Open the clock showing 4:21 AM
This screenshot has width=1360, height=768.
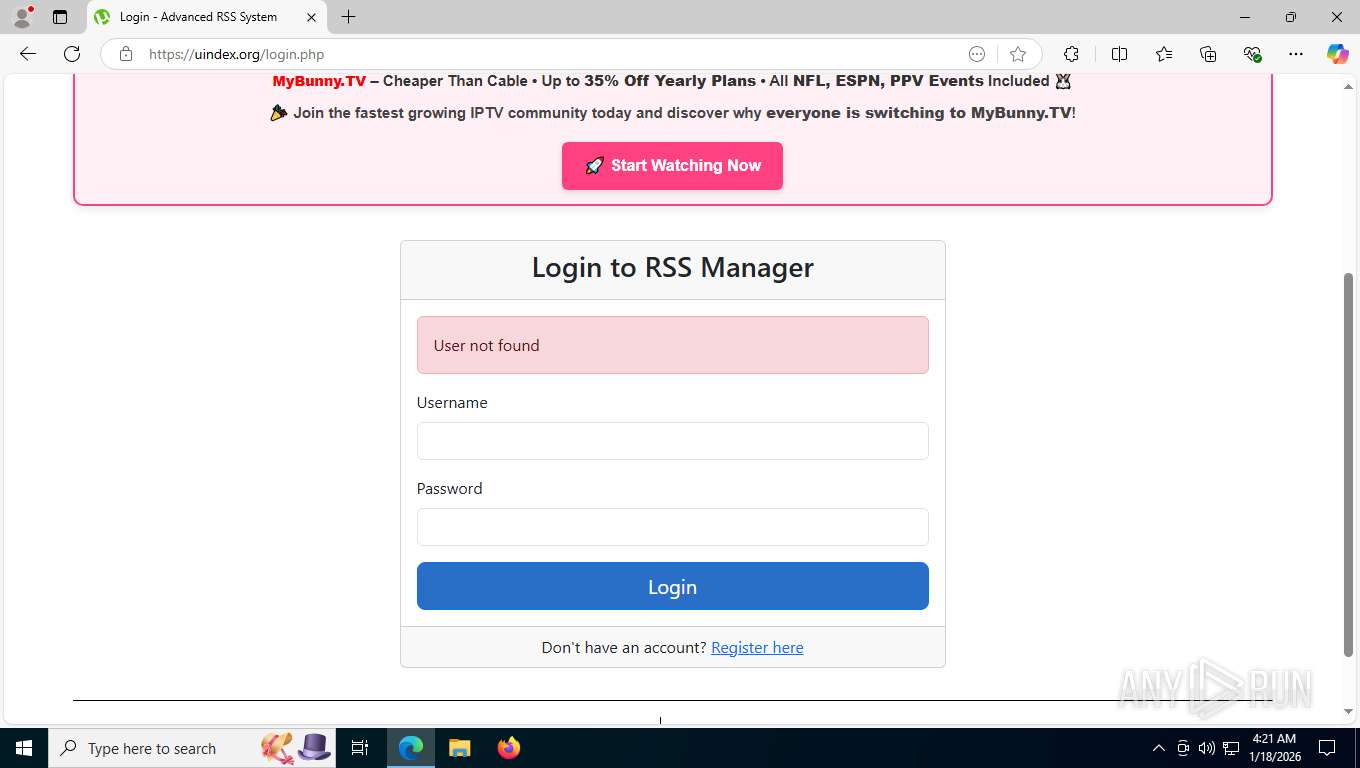(x=1274, y=748)
